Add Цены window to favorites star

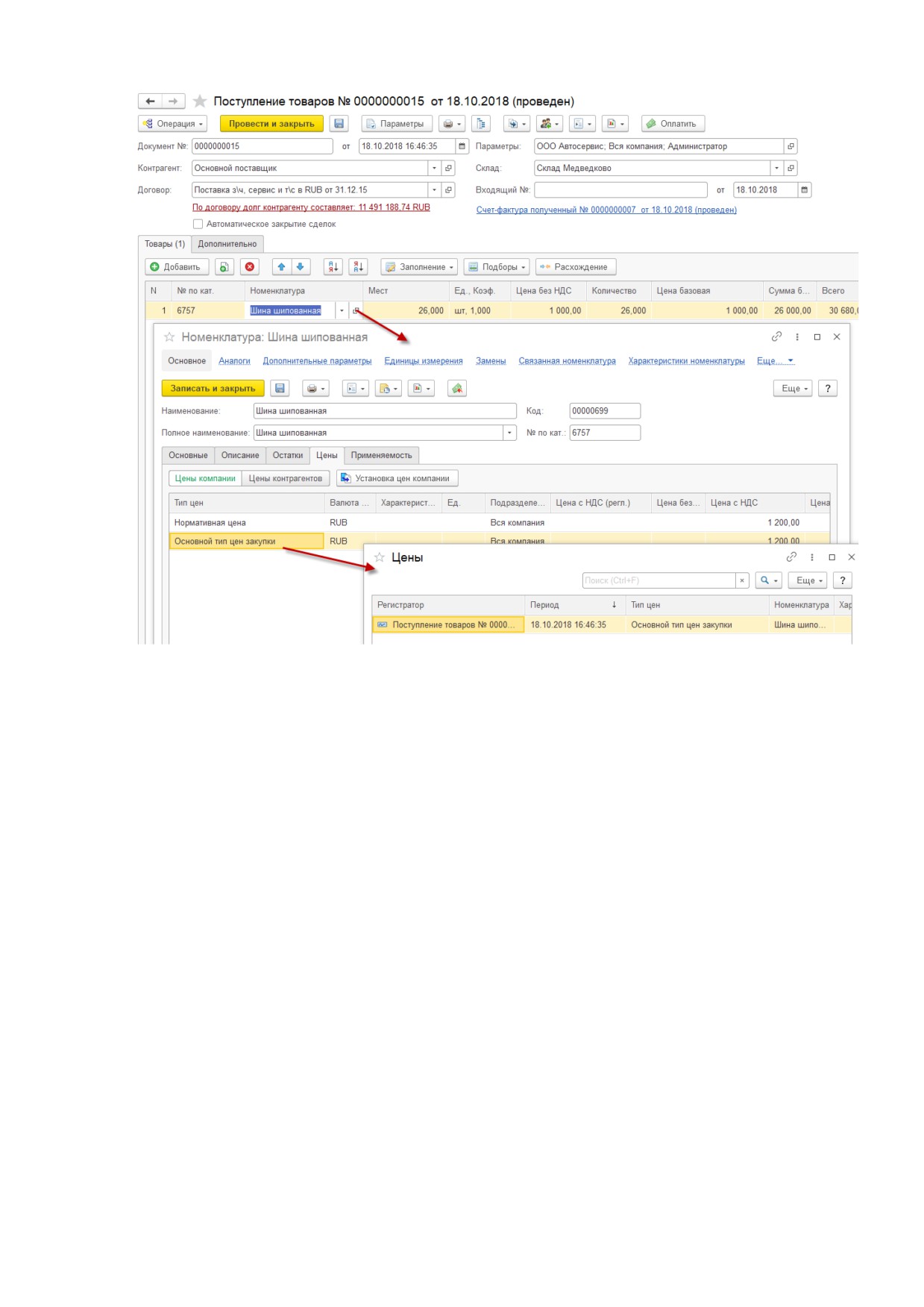(380, 558)
